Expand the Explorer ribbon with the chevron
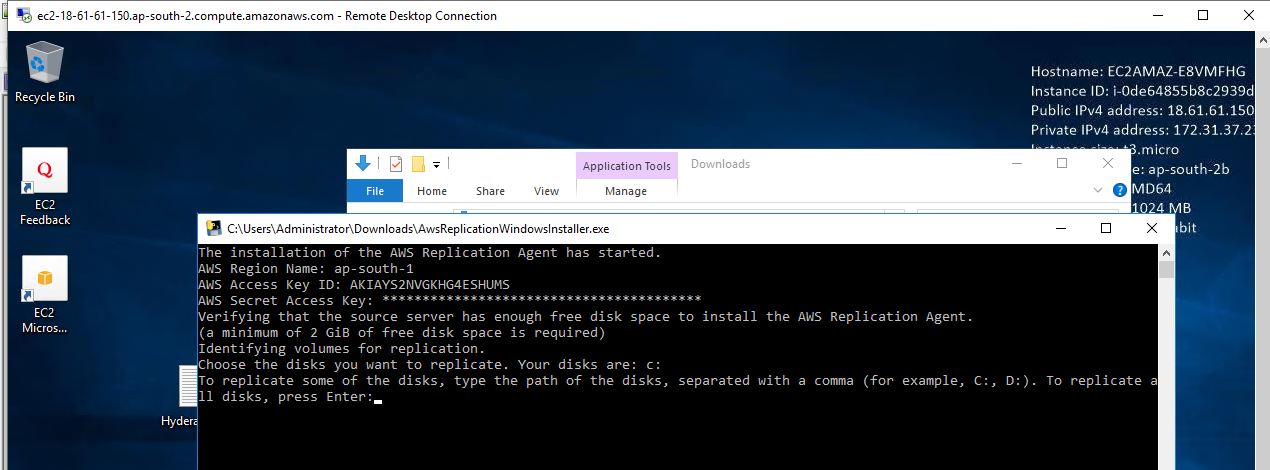 [1099, 190]
